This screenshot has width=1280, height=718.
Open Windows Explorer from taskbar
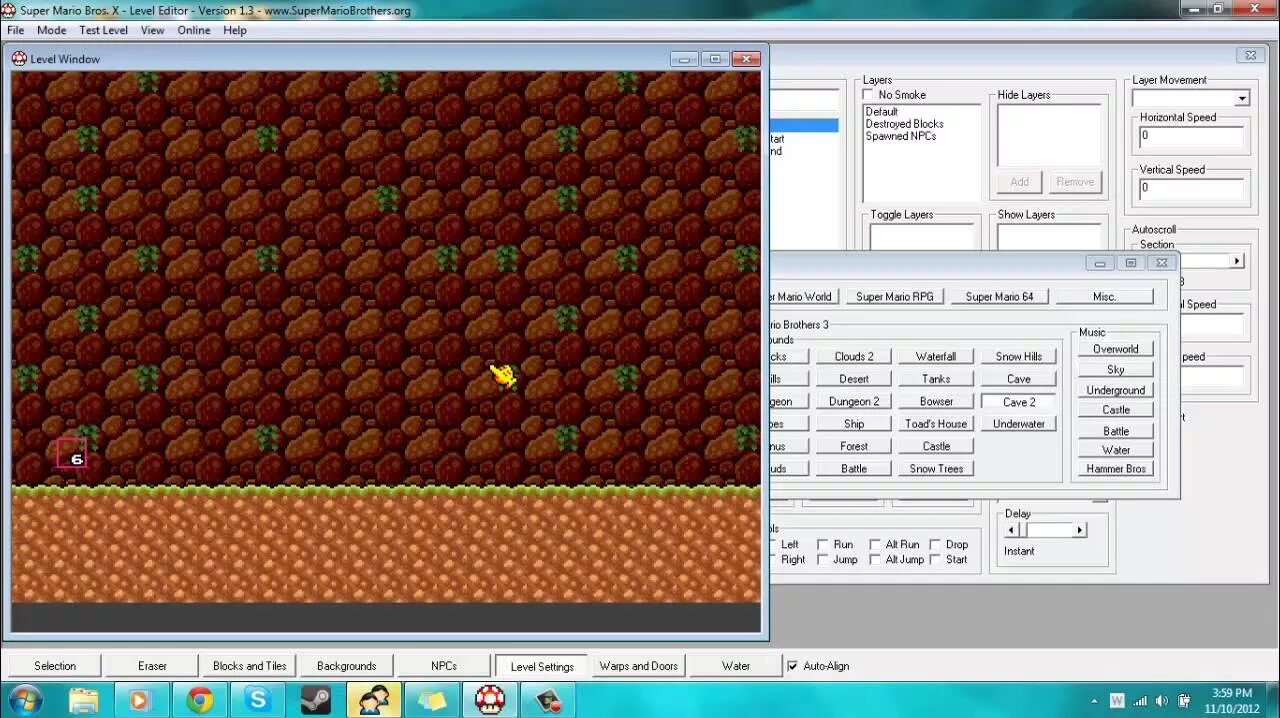click(x=84, y=700)
